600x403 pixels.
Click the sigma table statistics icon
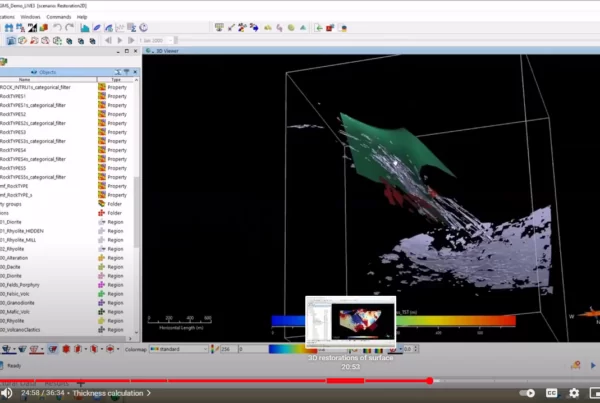pyautogui.click(x=132, y=28)
